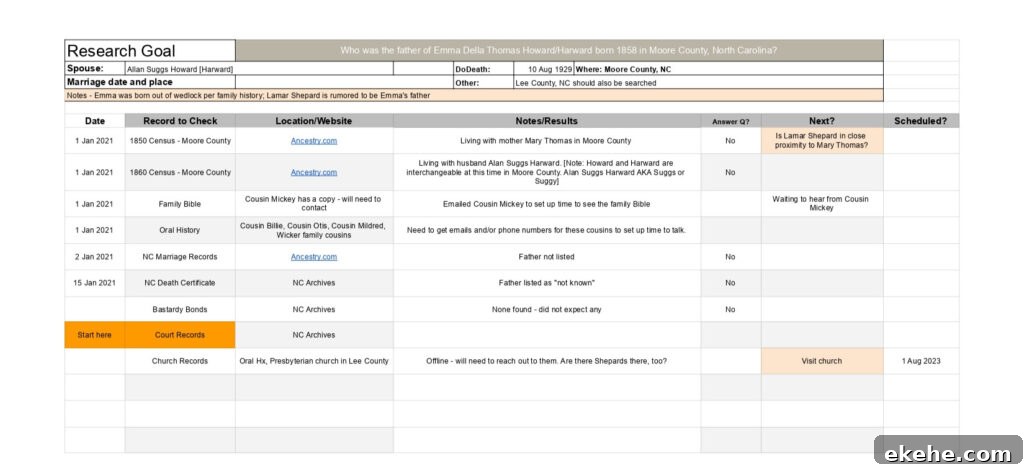The height and width of the screenshot is (469, 1024).
Task: Click the Spouse label cell
Action: (95, 69)
